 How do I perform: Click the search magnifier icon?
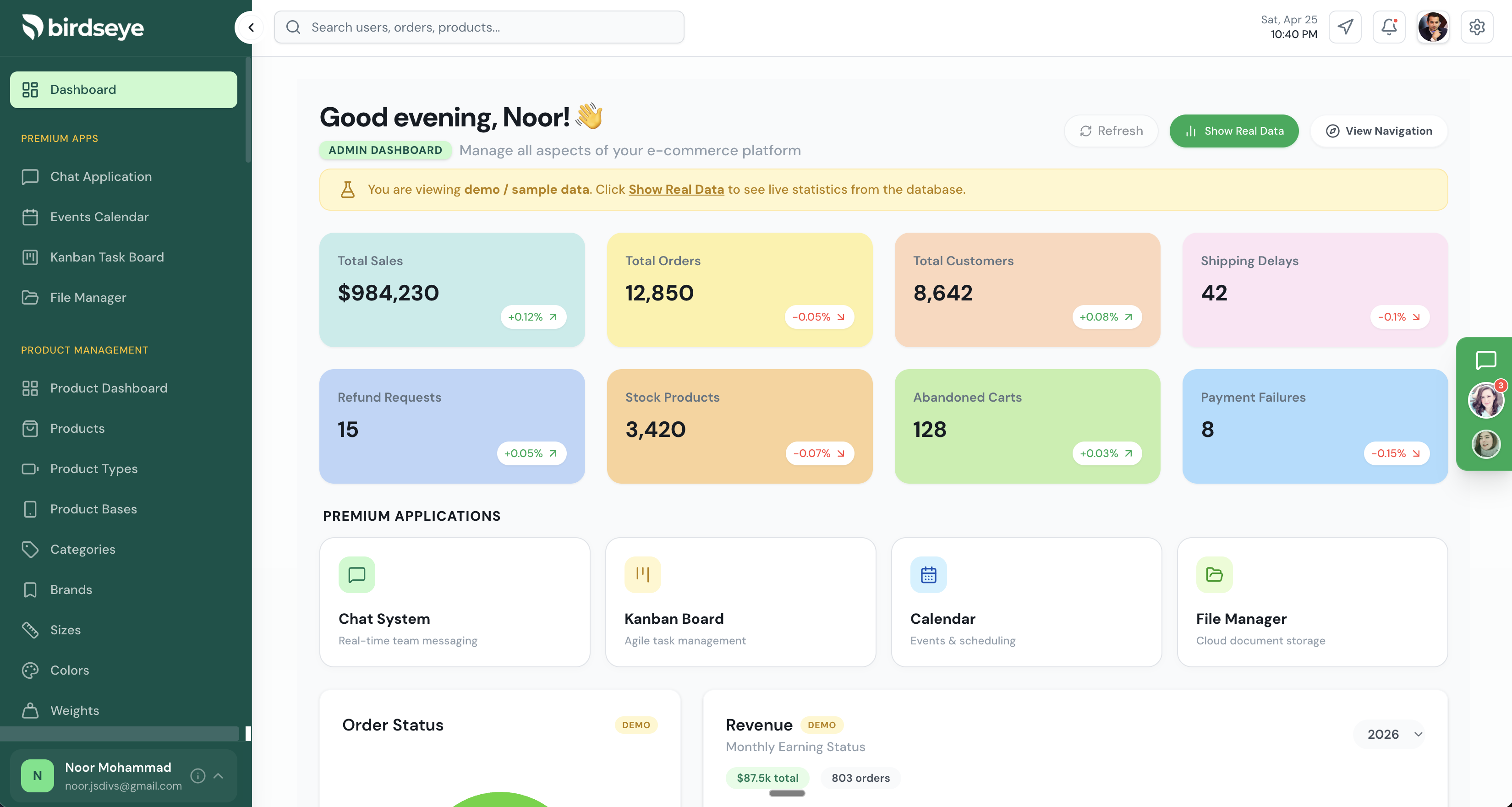pyautogui.click(x=293, y=27)
